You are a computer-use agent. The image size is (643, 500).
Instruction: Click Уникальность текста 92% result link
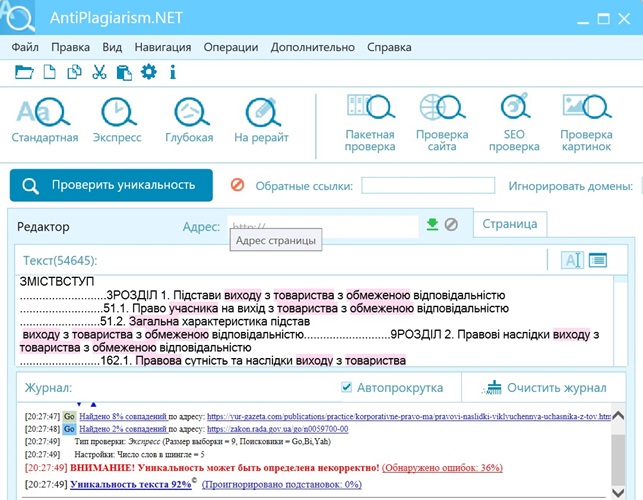tap(131, 484)
